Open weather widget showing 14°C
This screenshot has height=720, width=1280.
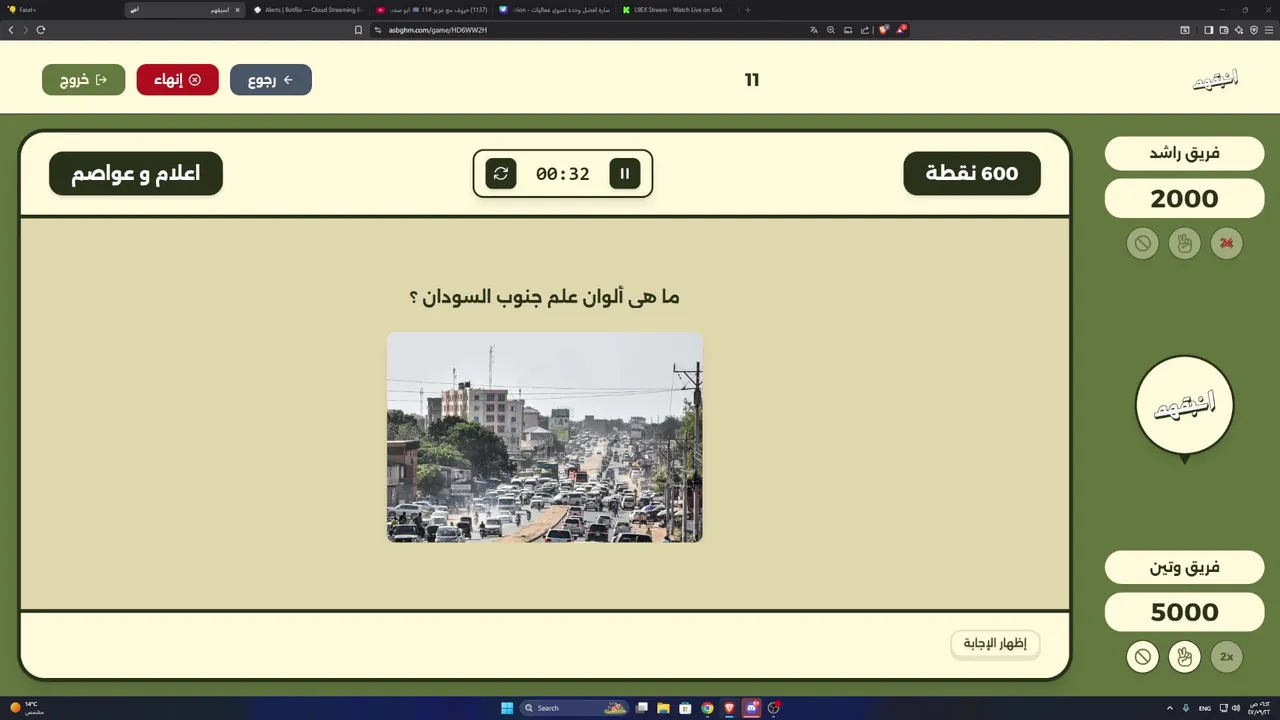point(26,708)
